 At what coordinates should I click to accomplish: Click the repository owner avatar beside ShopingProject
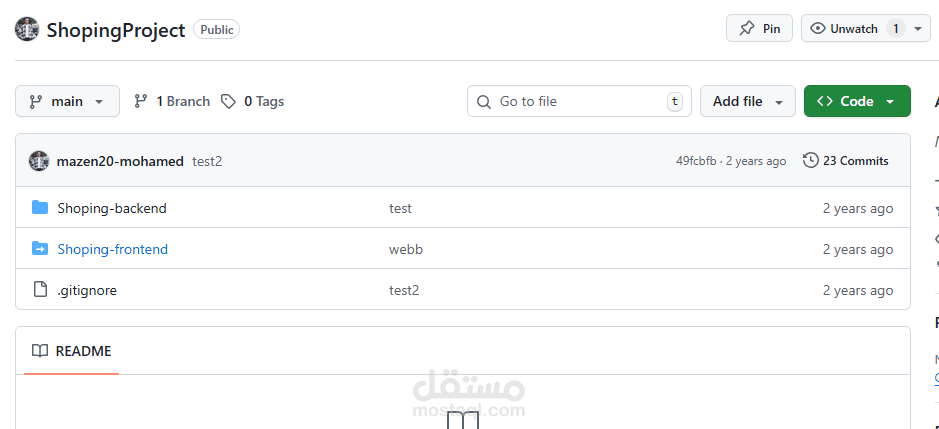[x=27, y=29]
